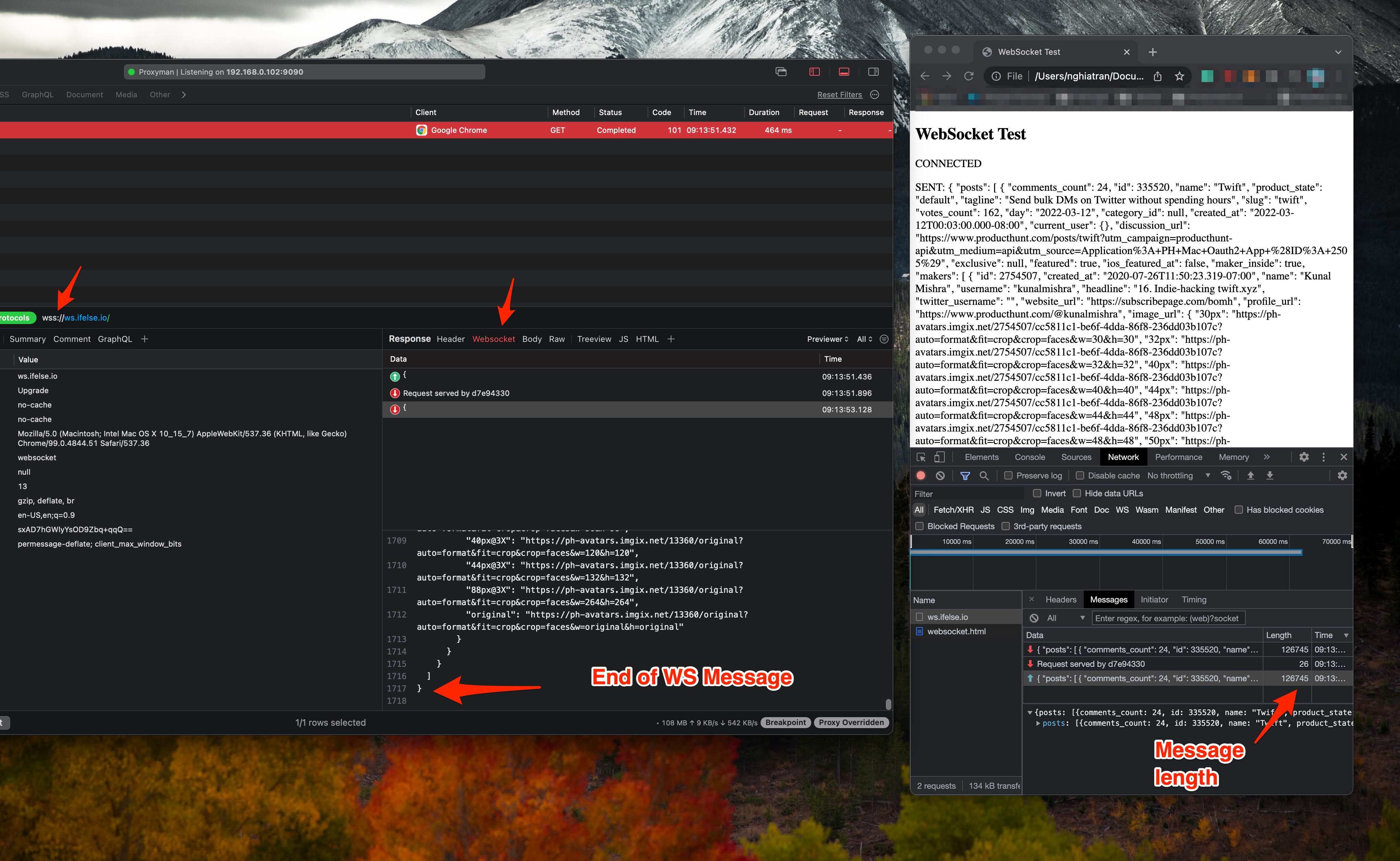The height and width of the screenshot is (861, 1400).
Task: Click the Reset Filters link
Action: coord(839,95)
